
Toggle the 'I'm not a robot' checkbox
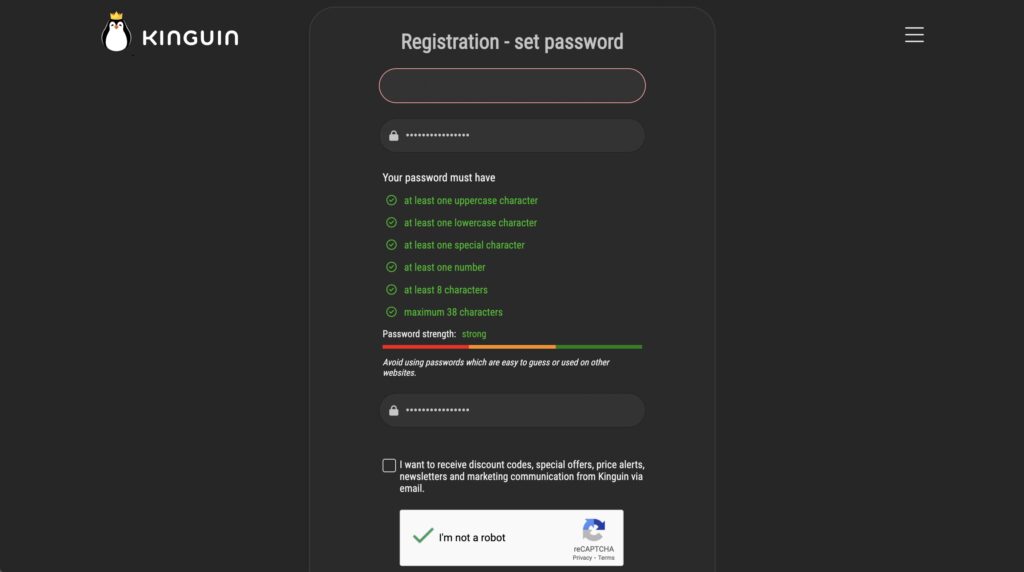pos(423,537)
